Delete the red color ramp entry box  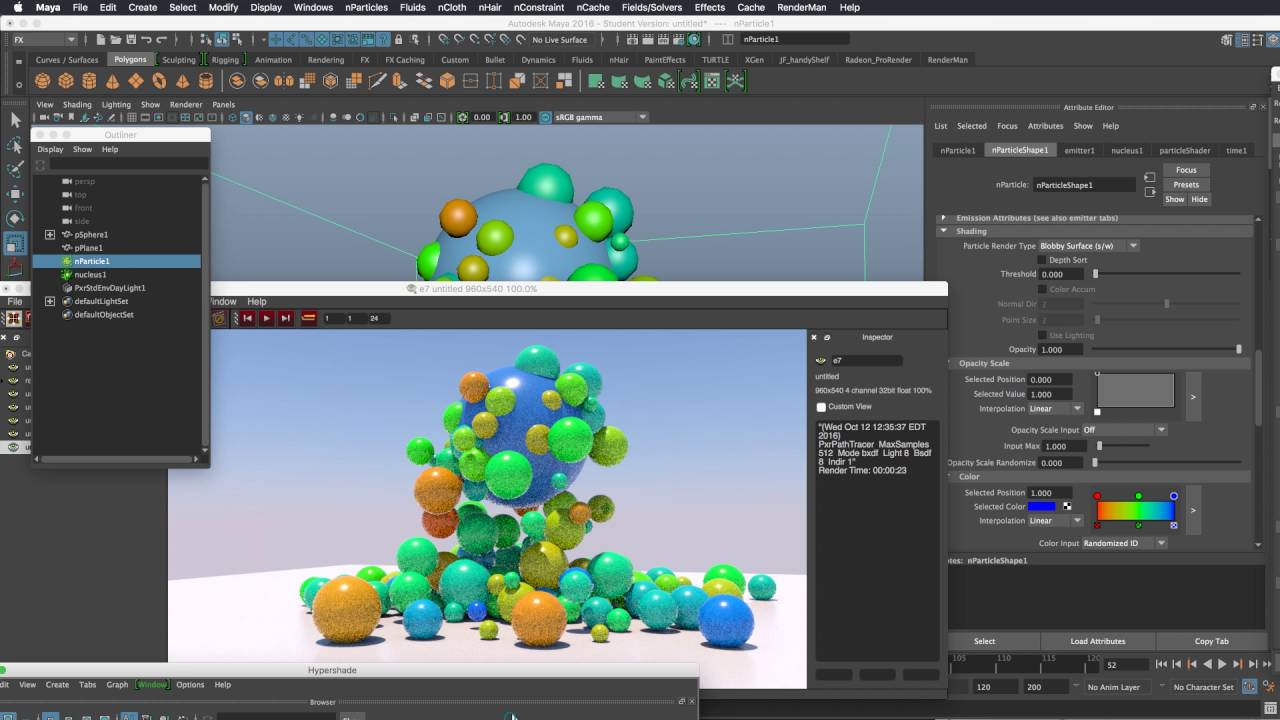pyautogui.click(x=1098, y=525)
